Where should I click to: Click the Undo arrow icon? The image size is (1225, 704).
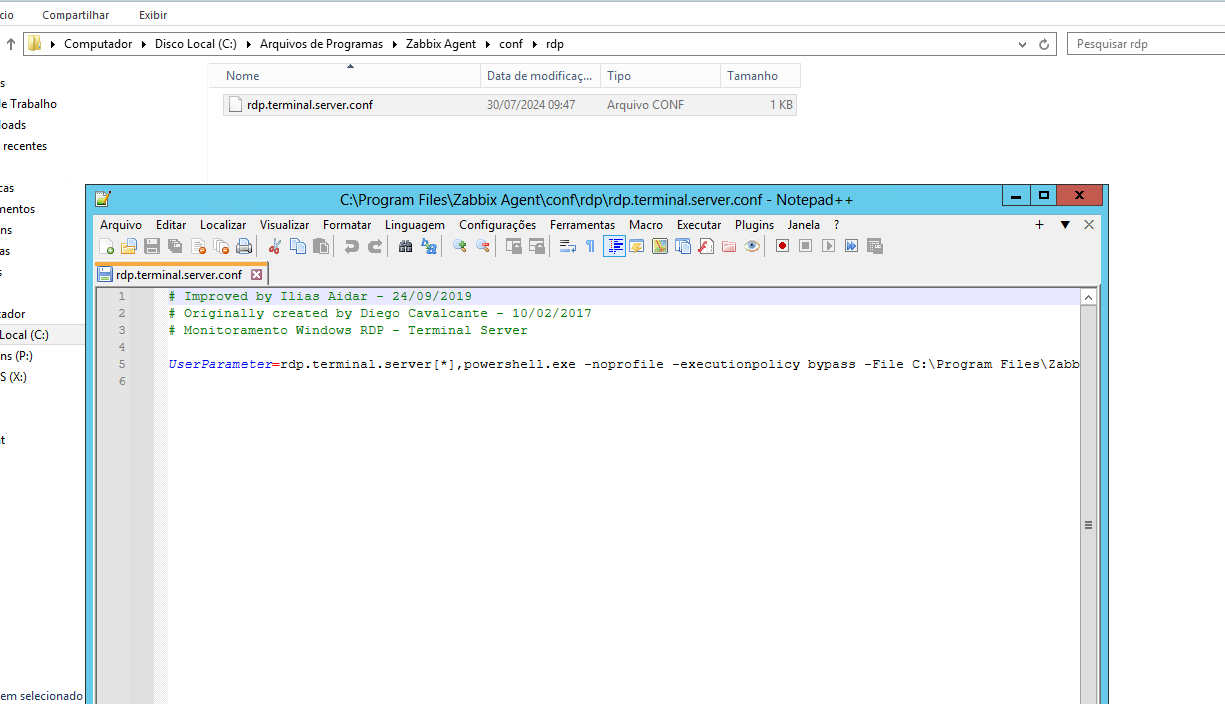[352, 246]
